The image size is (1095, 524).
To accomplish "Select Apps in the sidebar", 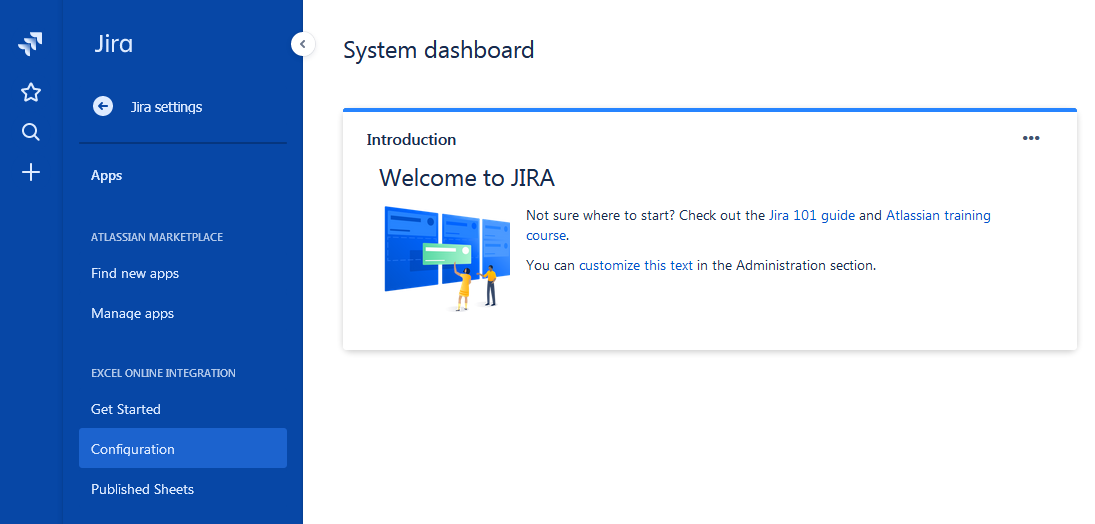I will coord(107,176).
